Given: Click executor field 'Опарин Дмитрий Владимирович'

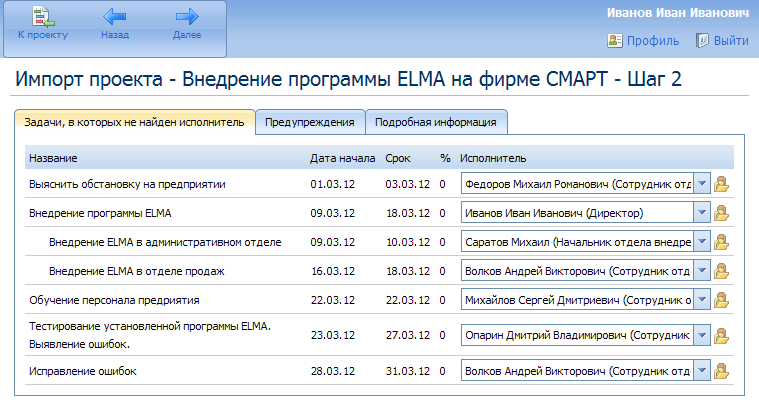Looking at the screenshot, I should 577,335.
